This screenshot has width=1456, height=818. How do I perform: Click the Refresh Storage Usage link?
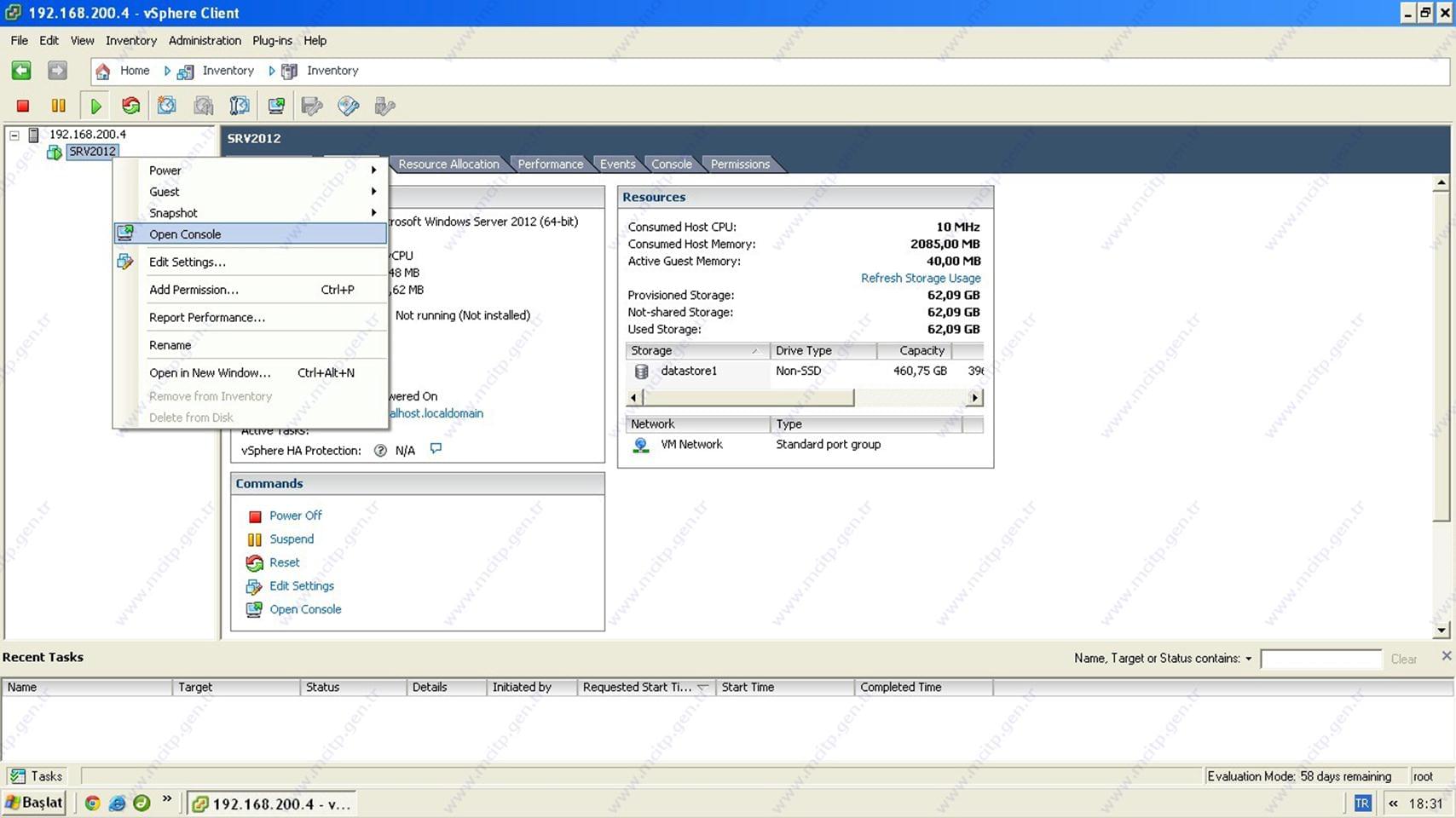coord(921,278)
